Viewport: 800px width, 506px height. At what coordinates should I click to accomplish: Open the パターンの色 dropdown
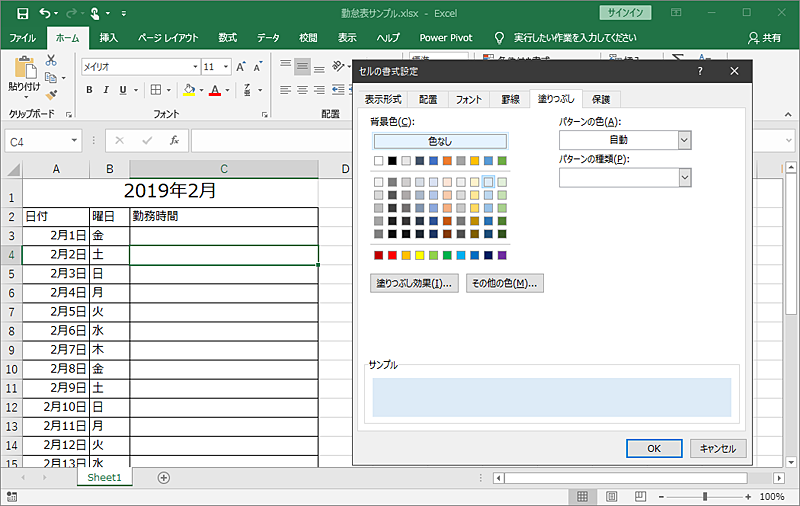coord(684,141)
